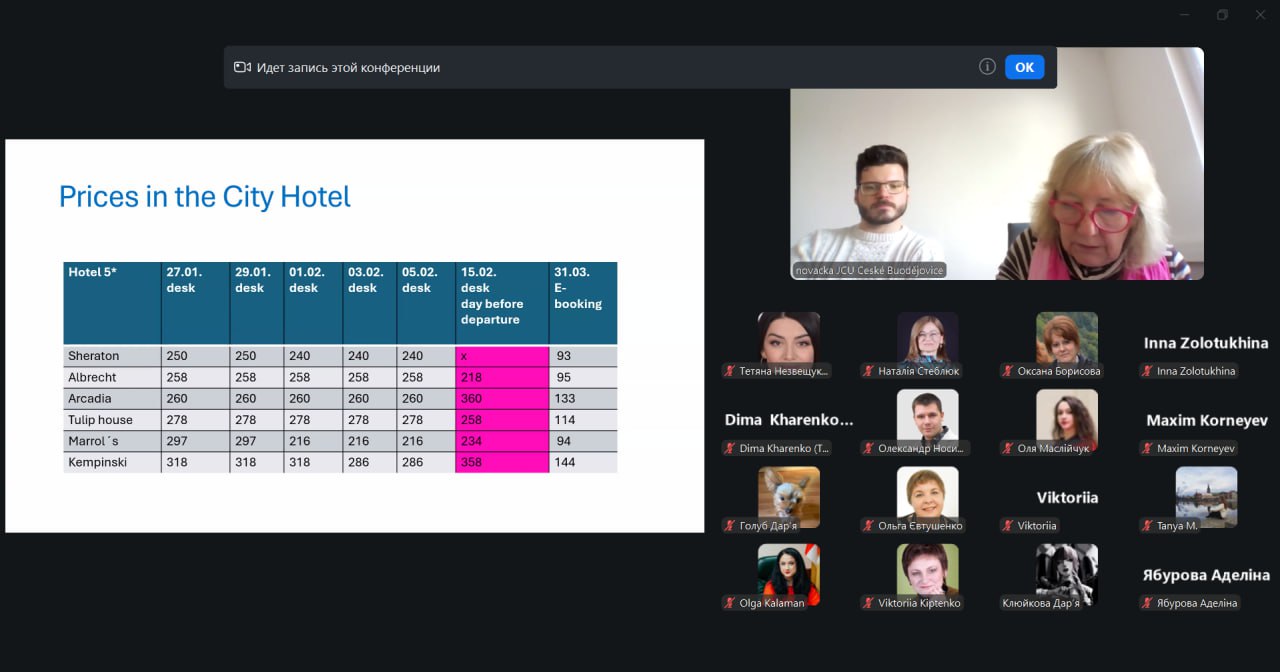This screenshot has height=672, width=1280.
Task: Click the recording camera icon in the notification
Action: pos(242,67)
